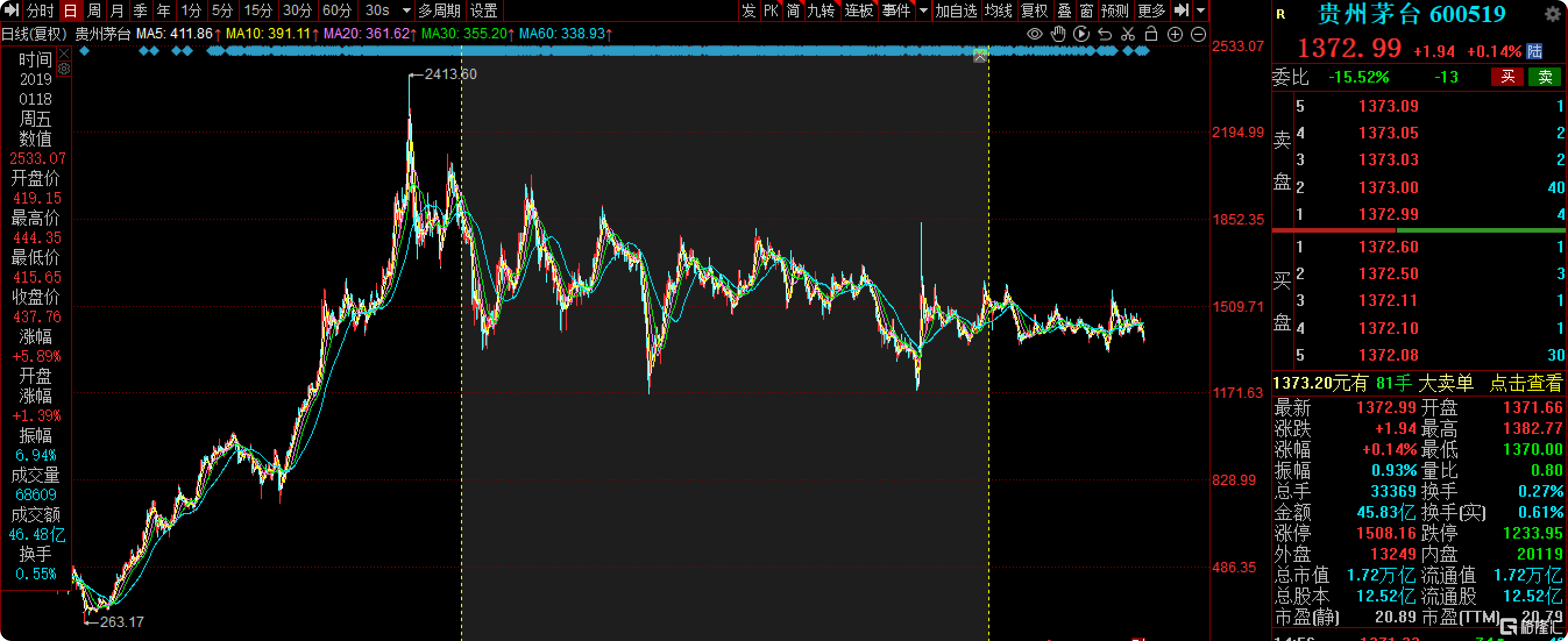Expand the dropdown arrow next to 30s
This screenshot has height=641, width=1568.
point(406,10)
